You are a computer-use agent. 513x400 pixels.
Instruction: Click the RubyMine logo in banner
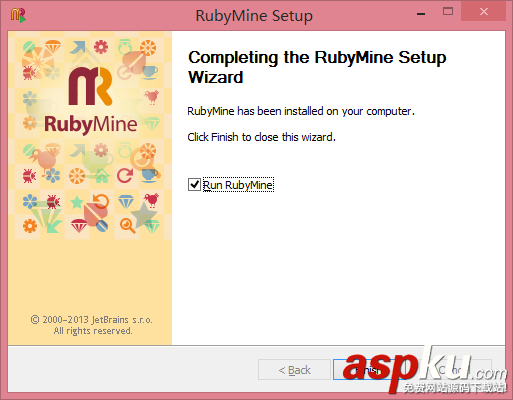[90, 100]
